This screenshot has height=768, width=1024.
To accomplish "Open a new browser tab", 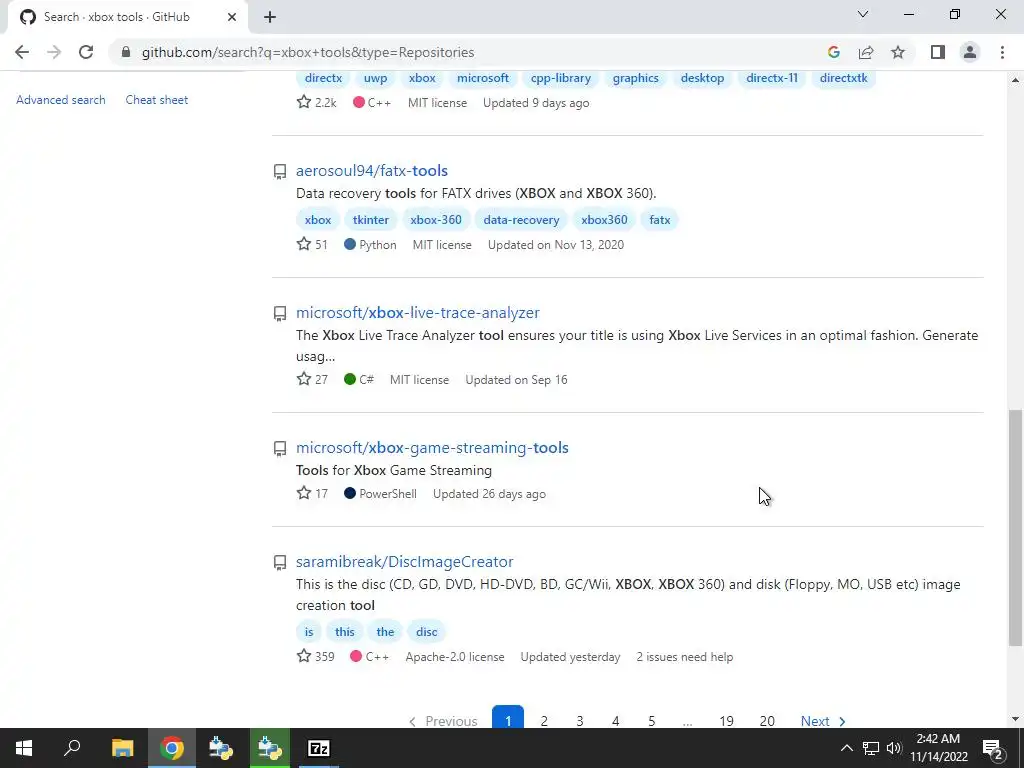I will click(270, 17).
